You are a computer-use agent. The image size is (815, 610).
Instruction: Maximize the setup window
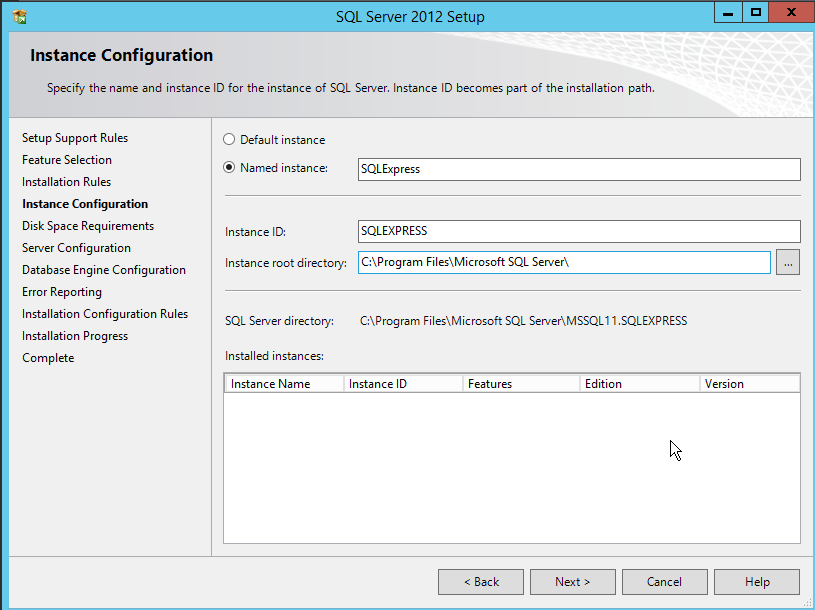(756, 12)
